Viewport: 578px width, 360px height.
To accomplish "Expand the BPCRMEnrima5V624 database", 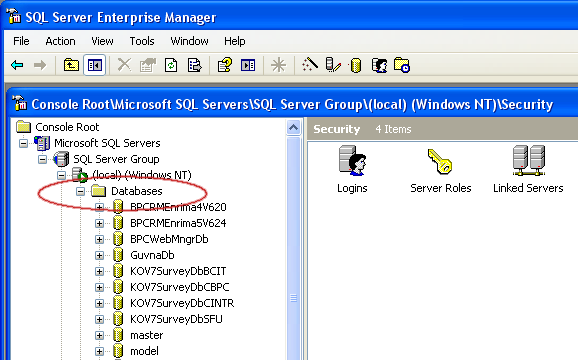I will pos(99,223).
